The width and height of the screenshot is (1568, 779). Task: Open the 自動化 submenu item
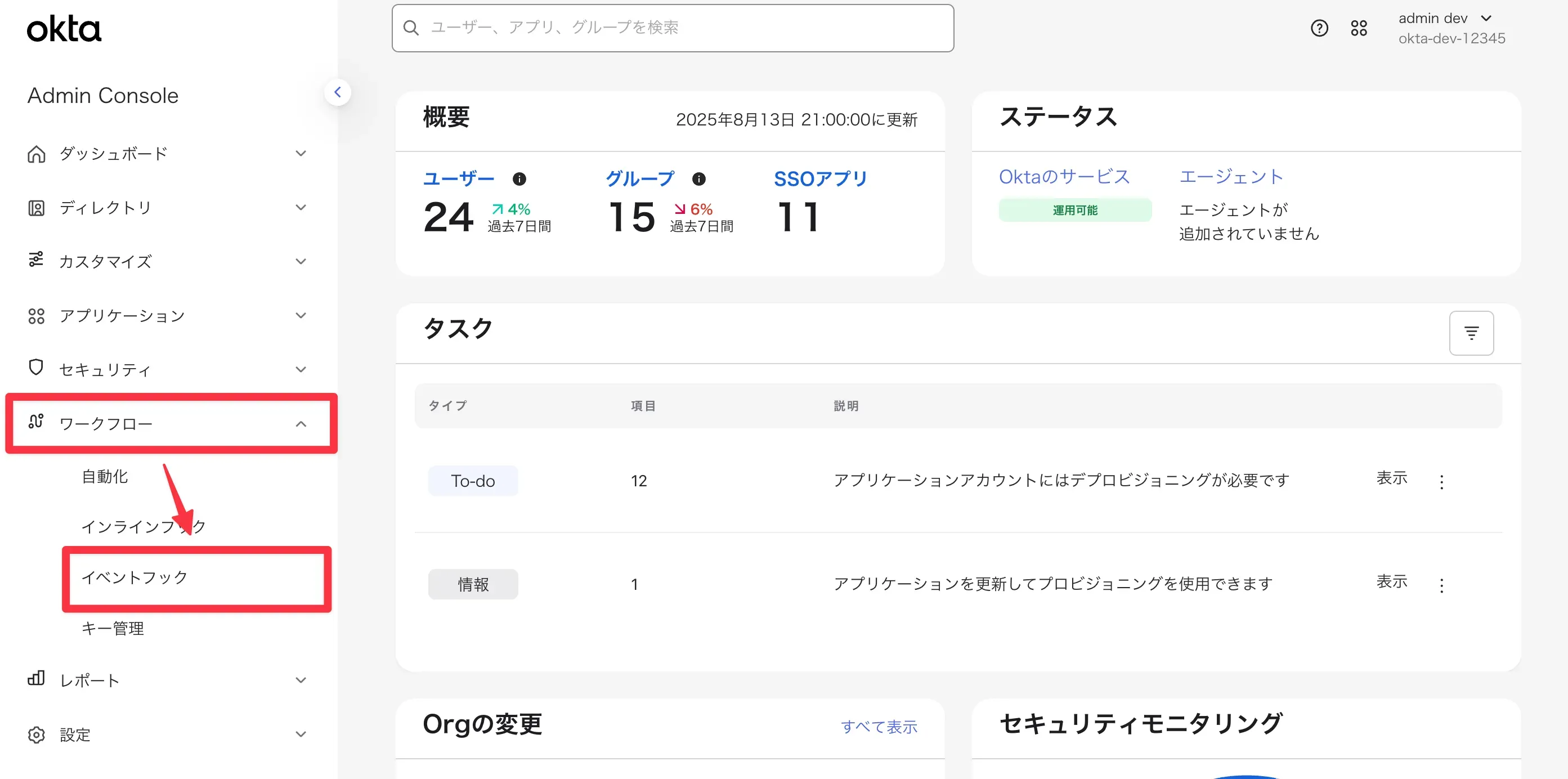pyautogui.click(x=105, y=477)
